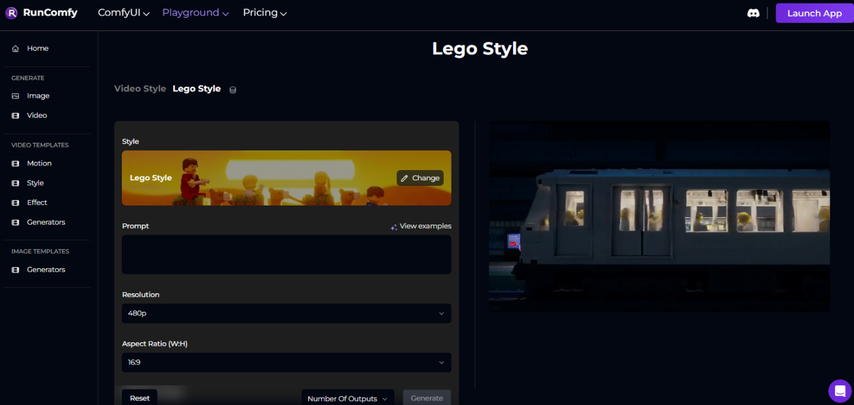Click the Image generate icon
Image resolution: width=854 pixels, height=405 pixels.
(15, 96)
